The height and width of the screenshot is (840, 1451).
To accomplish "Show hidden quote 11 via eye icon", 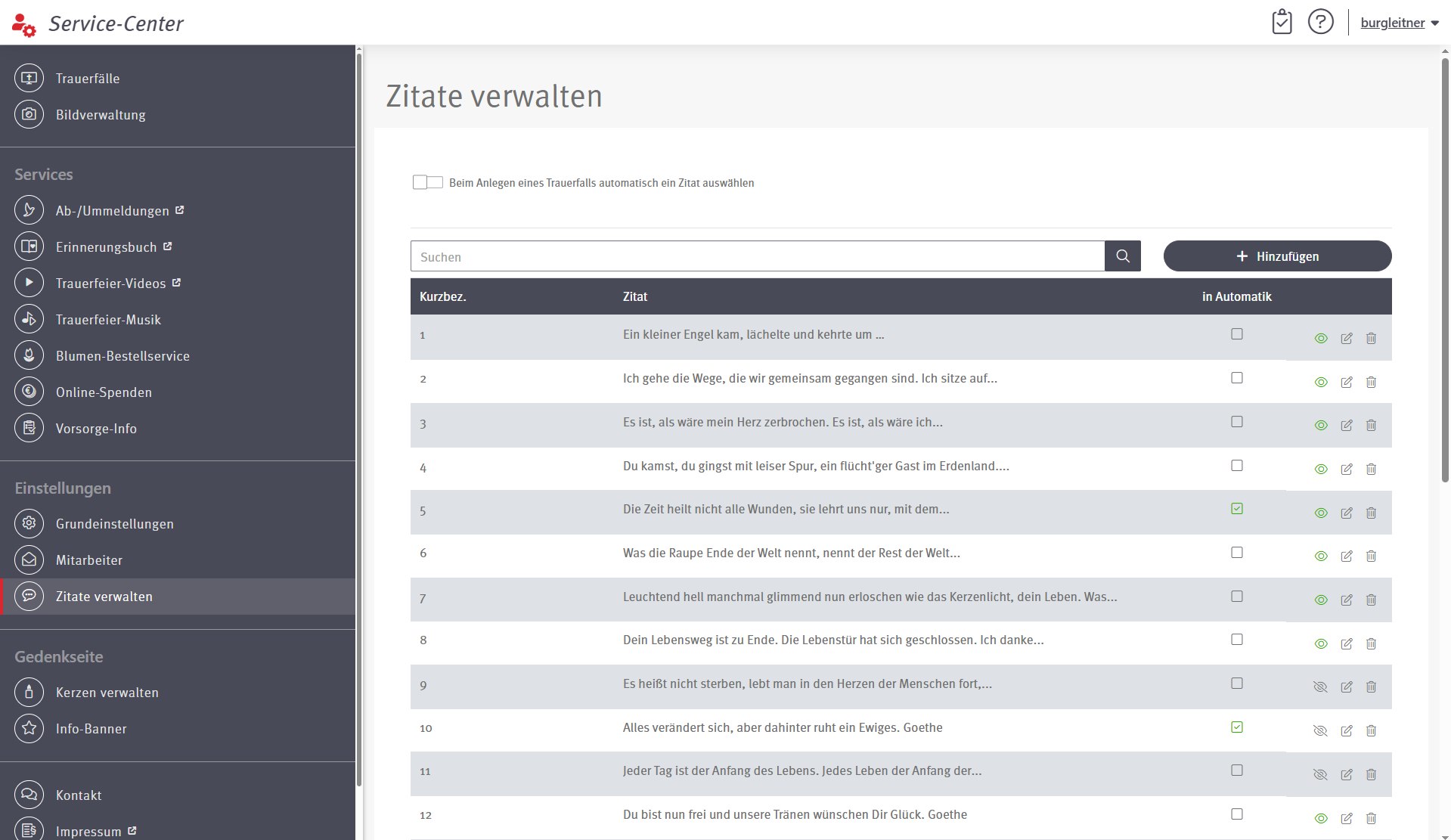I will tap(1321, 774).
